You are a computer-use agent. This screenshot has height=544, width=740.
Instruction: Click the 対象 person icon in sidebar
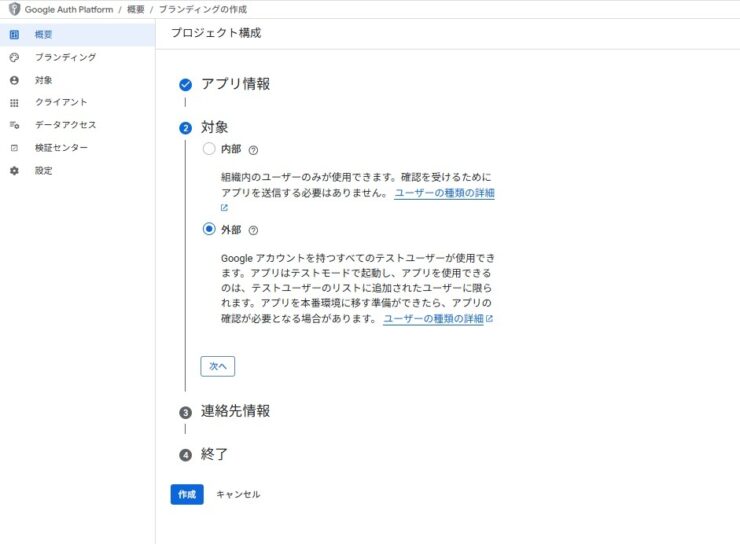click(14, 80)
